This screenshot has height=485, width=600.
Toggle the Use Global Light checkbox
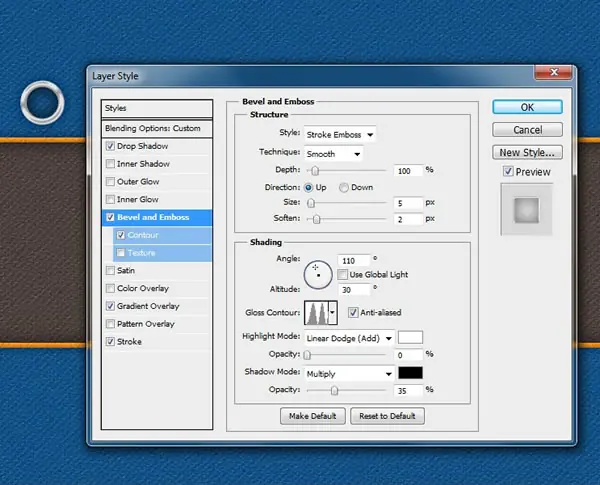coord(342,274)
